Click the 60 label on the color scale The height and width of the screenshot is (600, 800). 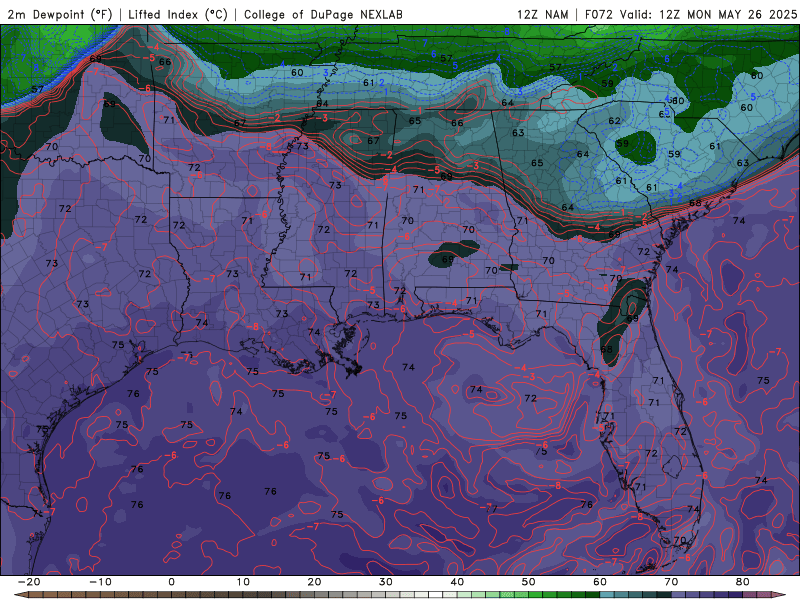pos(600,582)
